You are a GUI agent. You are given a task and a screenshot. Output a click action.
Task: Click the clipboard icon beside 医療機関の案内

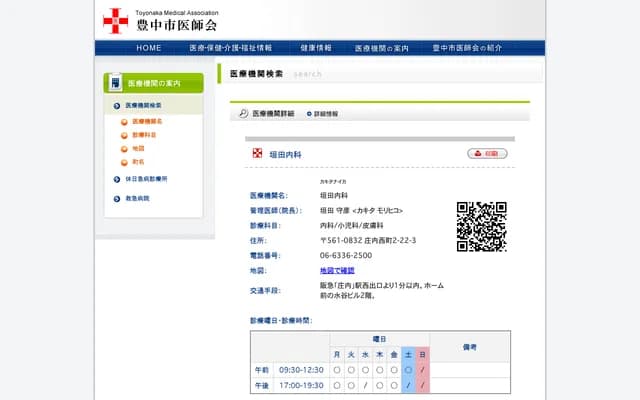[116, 83]
